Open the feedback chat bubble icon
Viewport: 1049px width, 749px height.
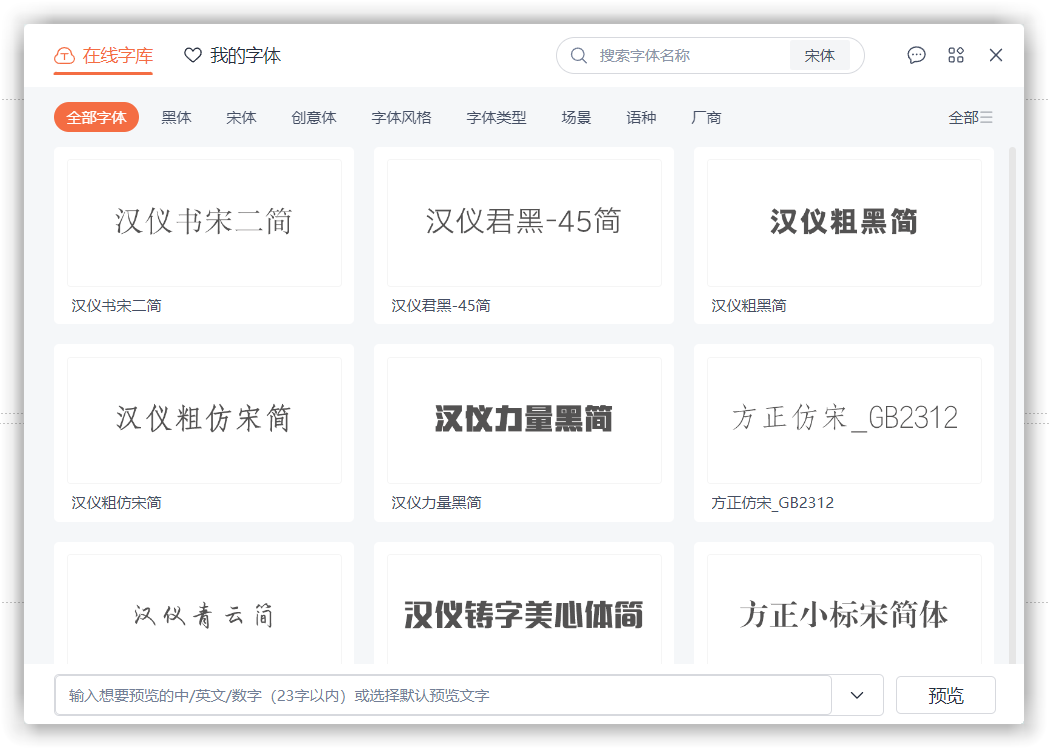[x=917, y=55]
